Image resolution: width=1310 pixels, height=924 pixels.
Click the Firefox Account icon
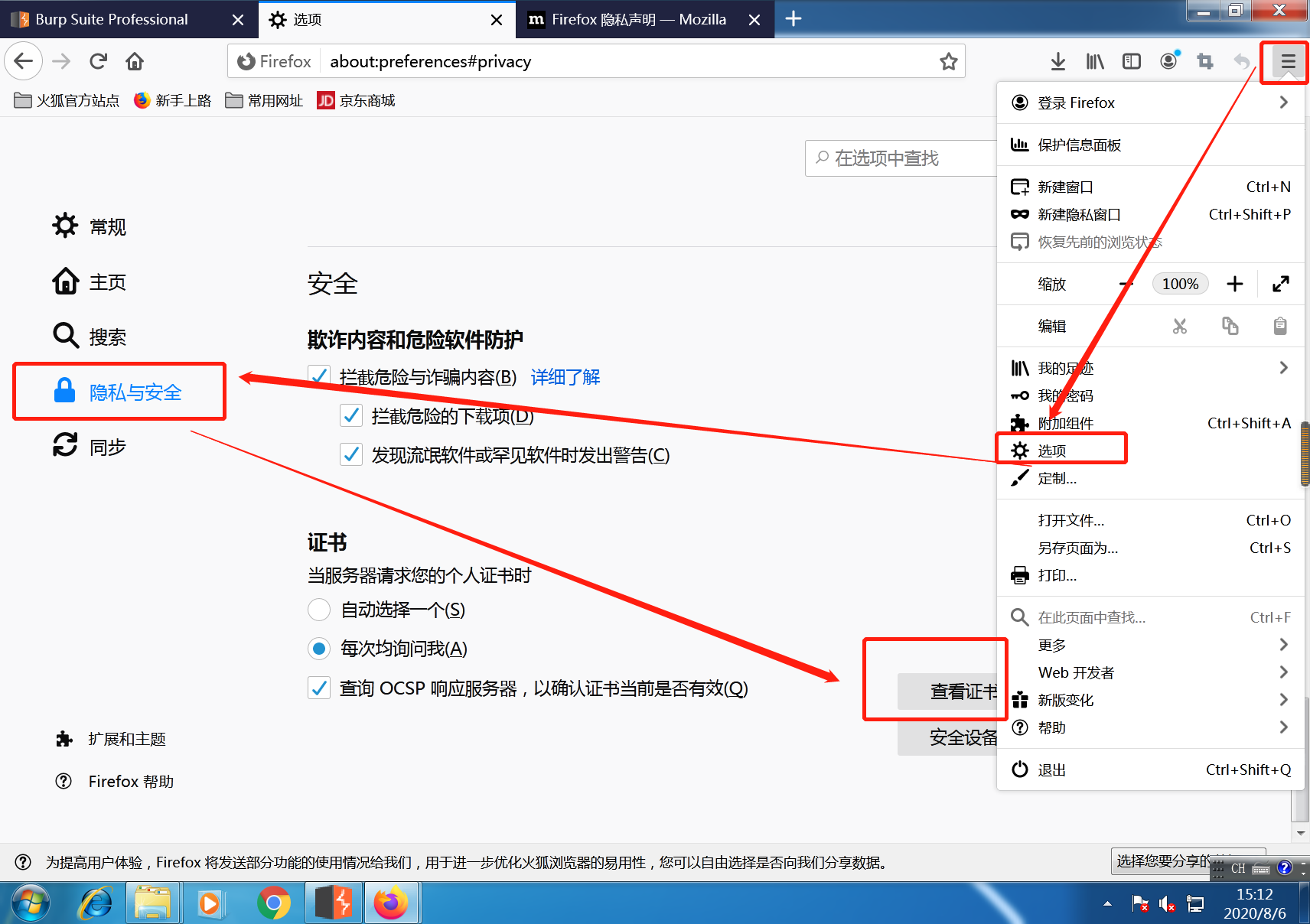1168,61
